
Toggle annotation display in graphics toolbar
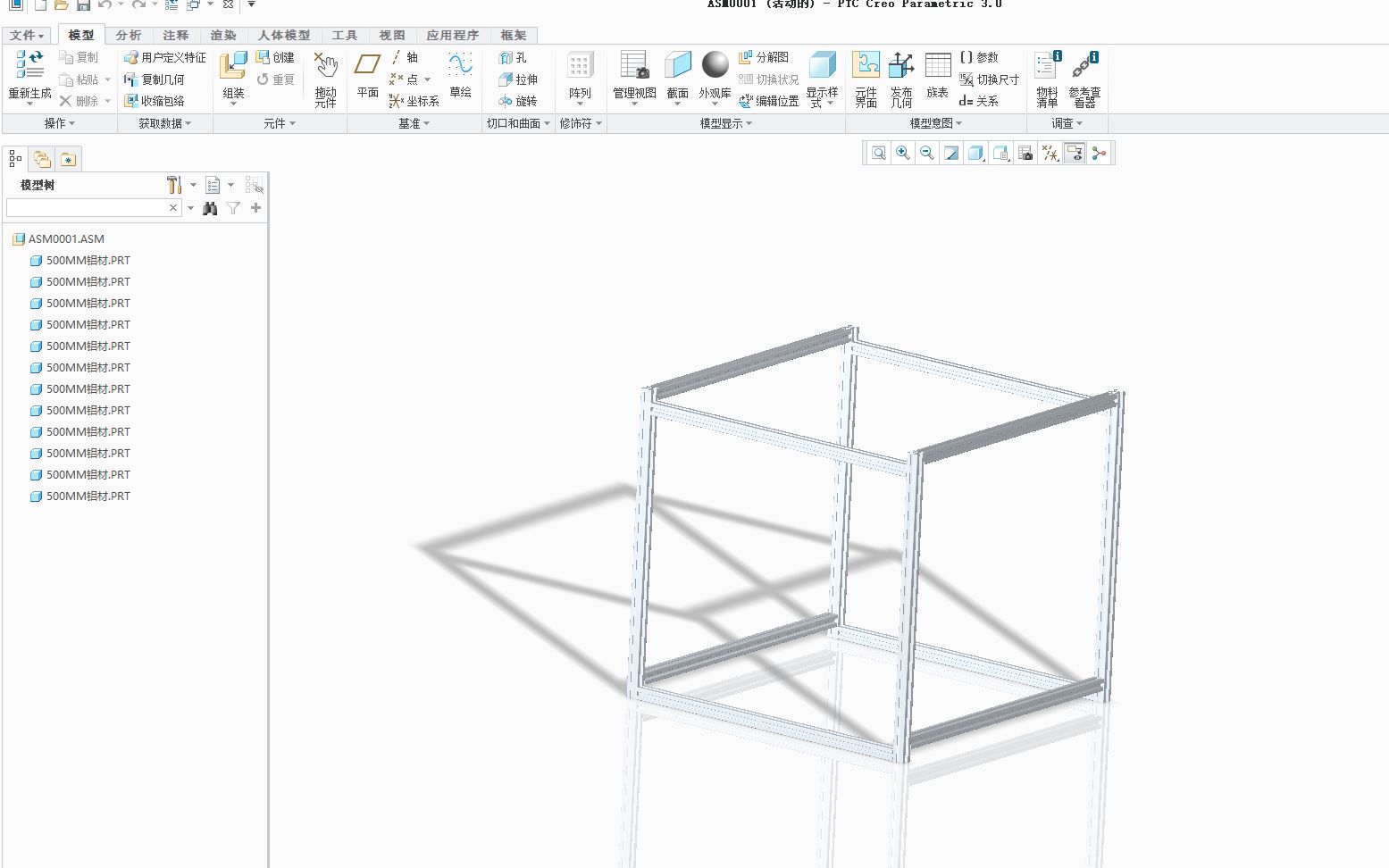(x=1075, y=153)
